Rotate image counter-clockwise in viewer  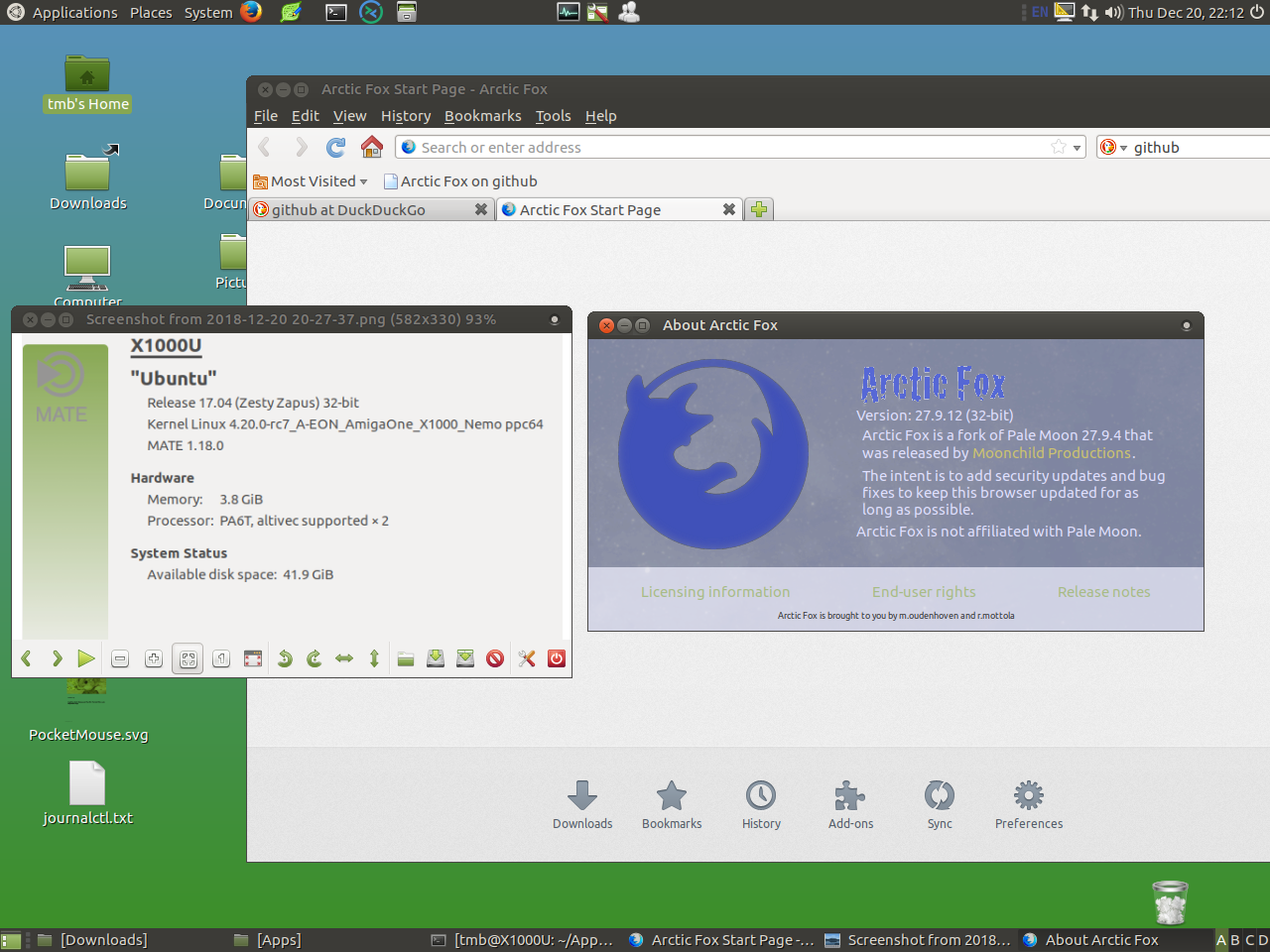coord(285,658)
